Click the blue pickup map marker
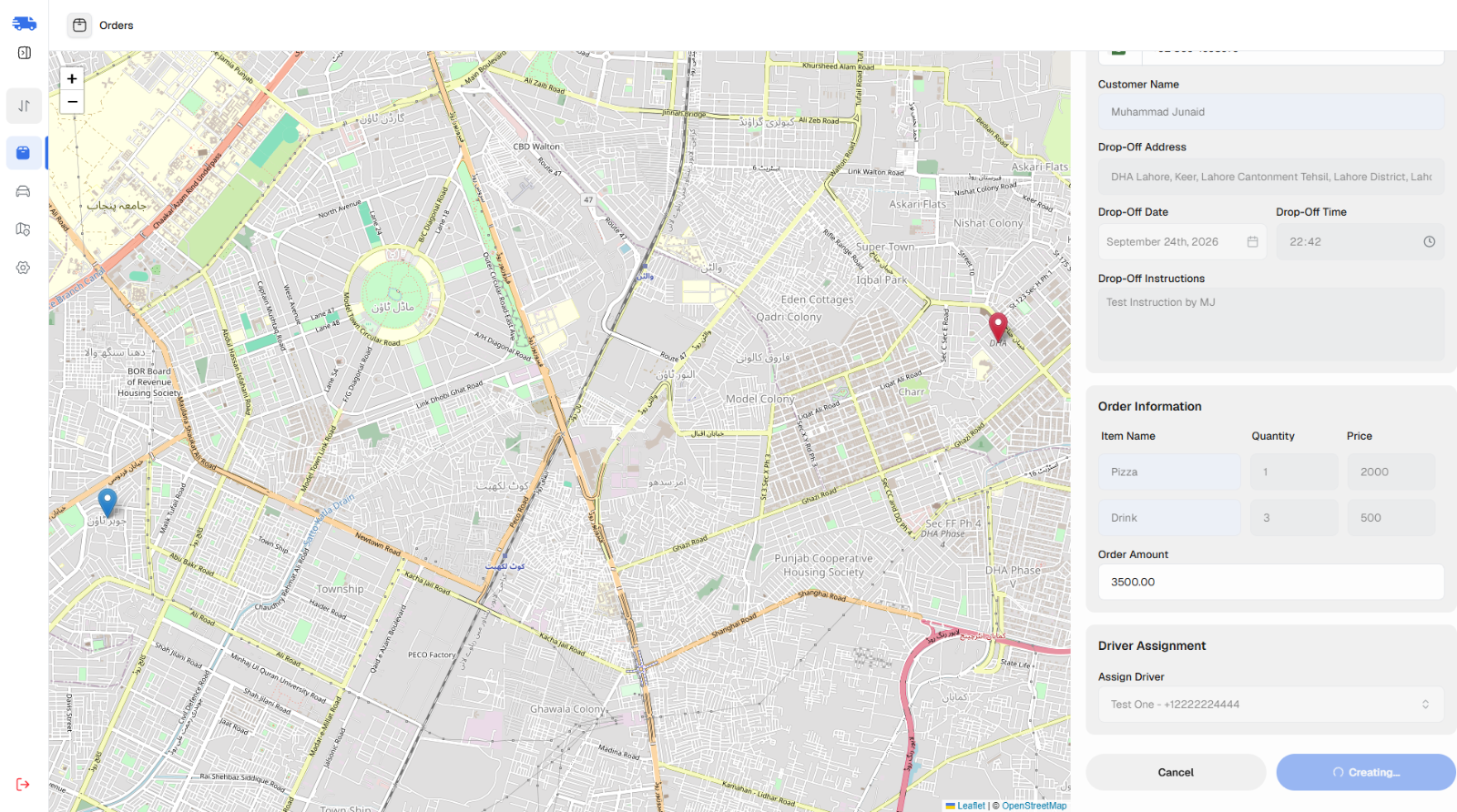 107,503
